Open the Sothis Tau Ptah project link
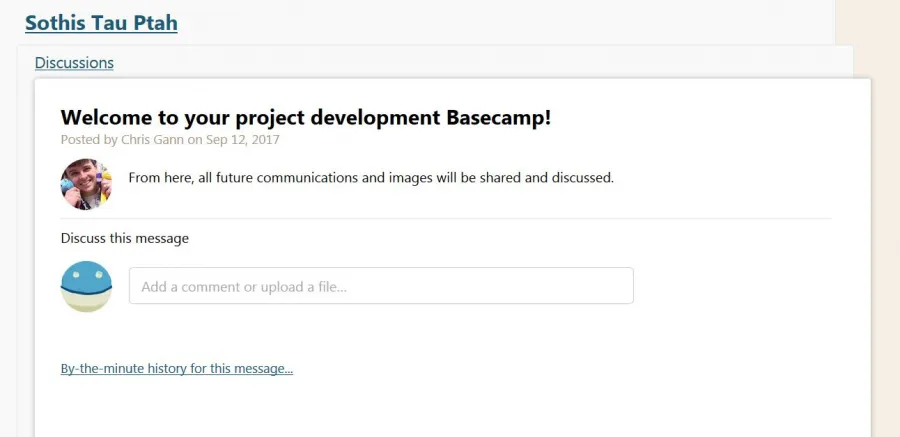This screenshot has height=437, width=900. click(x=101, y=22)
